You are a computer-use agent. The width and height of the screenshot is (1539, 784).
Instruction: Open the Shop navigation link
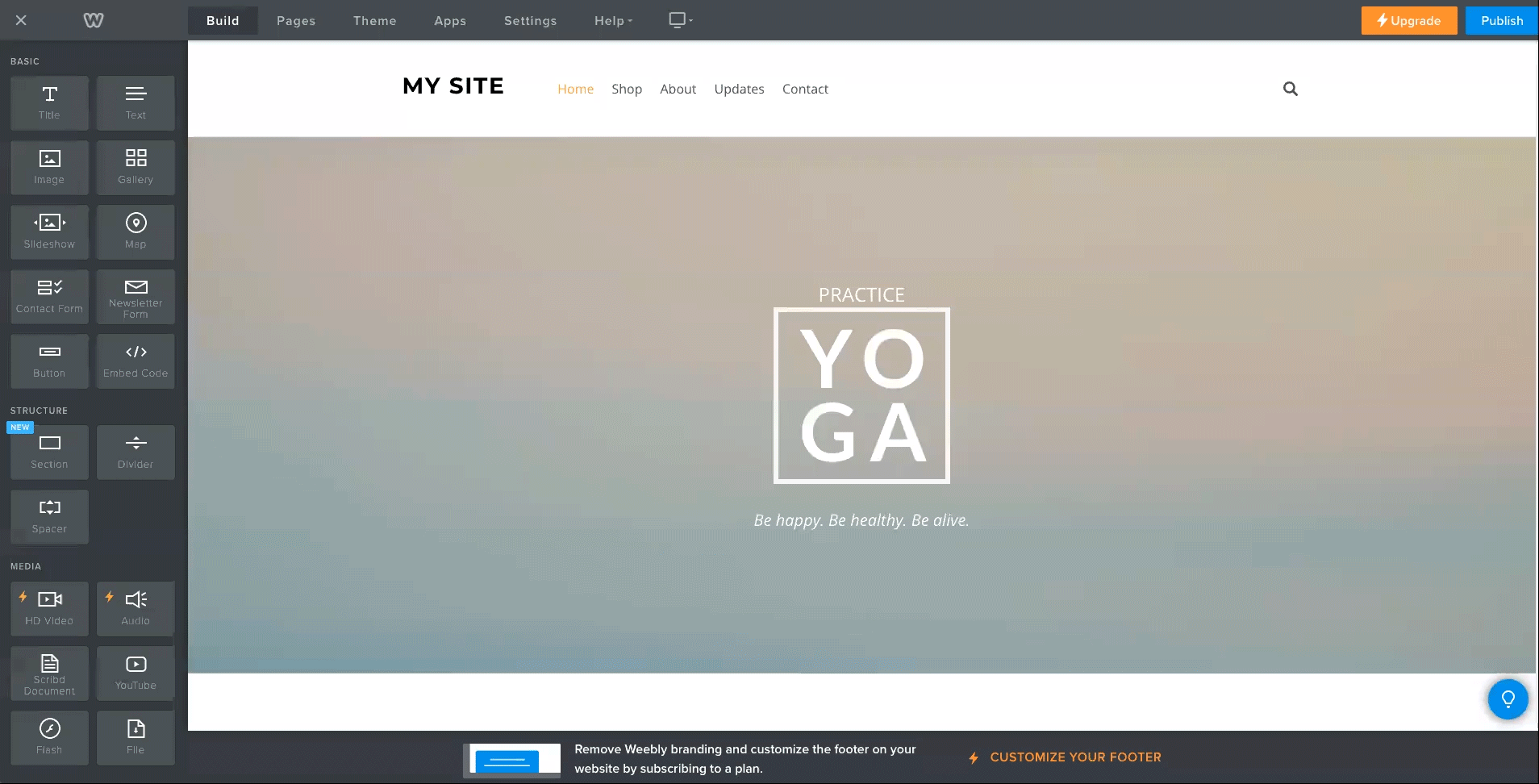coord(627,89)
